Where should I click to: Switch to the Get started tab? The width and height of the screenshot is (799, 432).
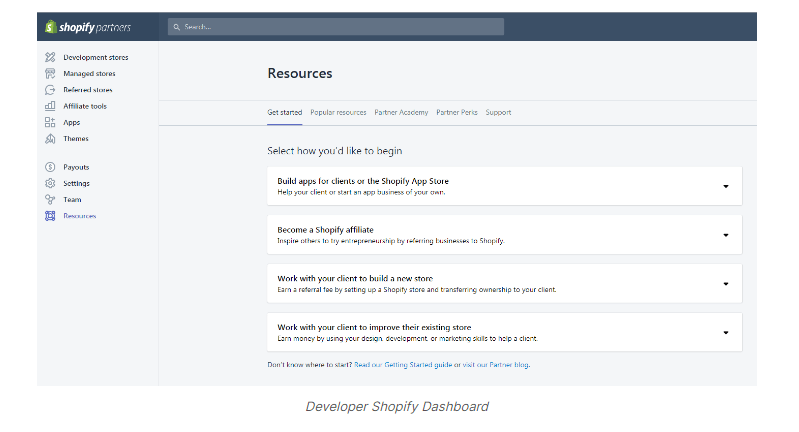285,113
